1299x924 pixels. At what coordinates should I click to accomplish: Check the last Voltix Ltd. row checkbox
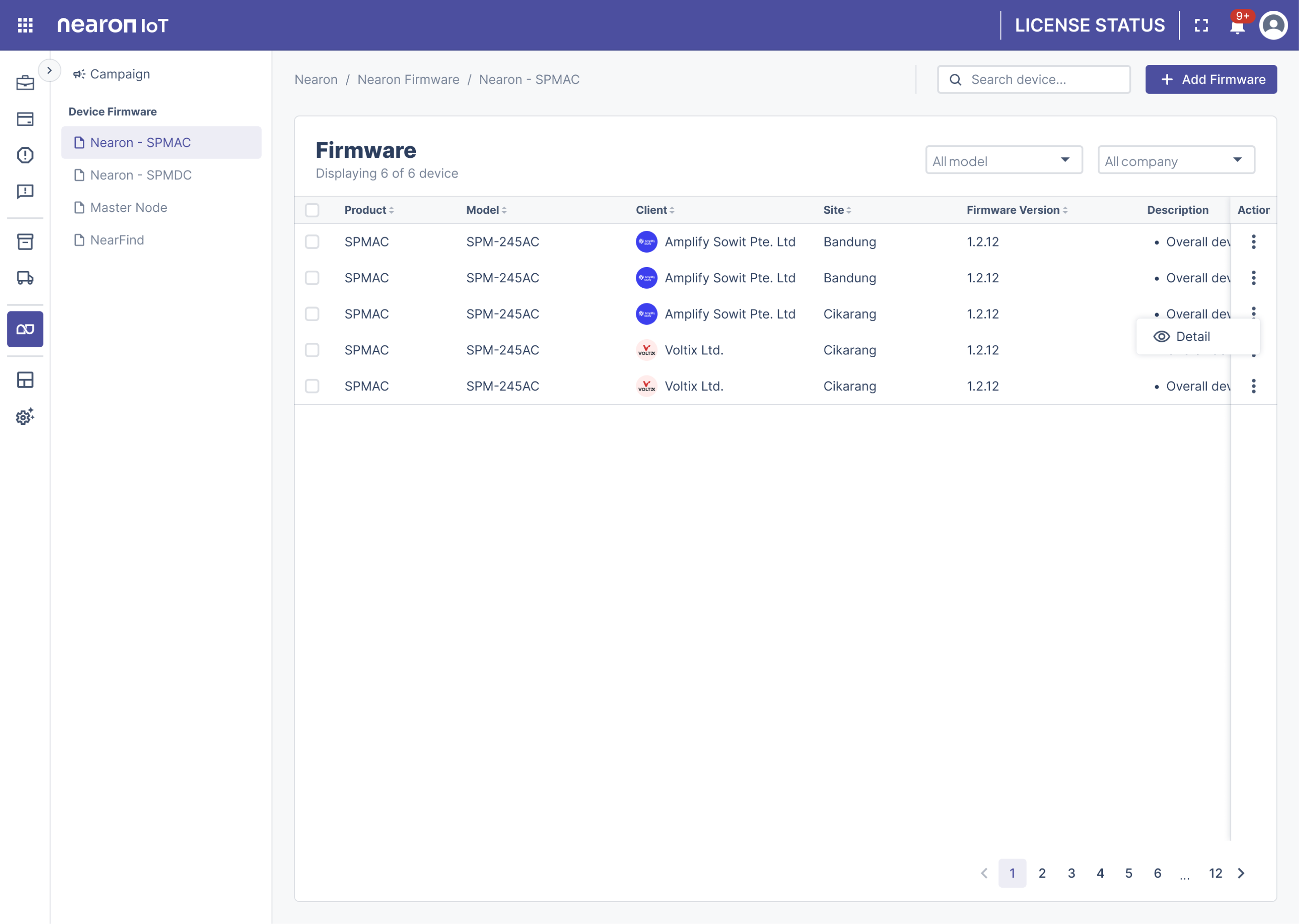coord(312,386)
